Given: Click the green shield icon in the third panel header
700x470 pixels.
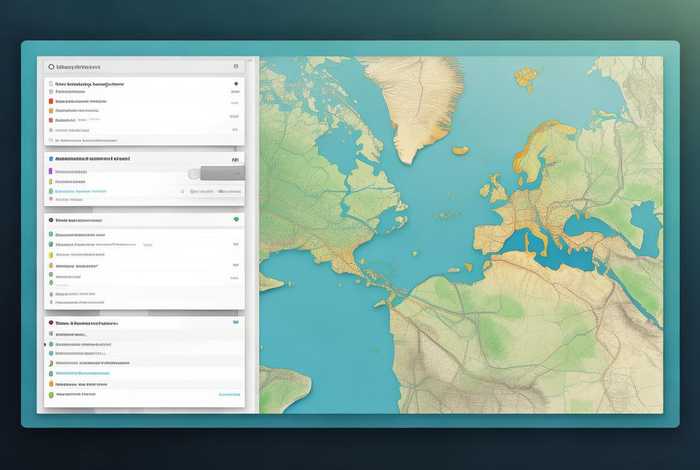Looking at the screenshot, I should pyautogui.click(x=235, y=218).
